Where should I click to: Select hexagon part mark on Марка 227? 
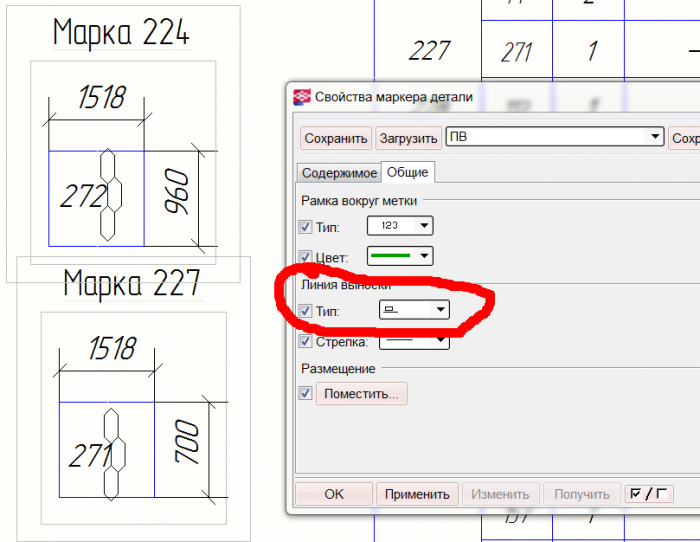click(x=114, y=454)
